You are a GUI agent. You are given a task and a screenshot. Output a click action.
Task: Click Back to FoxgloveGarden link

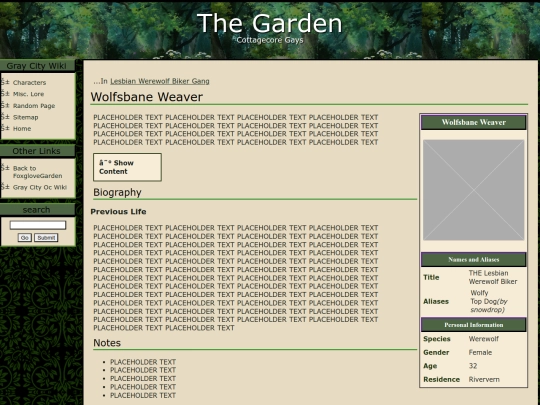[x=38, y=172]
